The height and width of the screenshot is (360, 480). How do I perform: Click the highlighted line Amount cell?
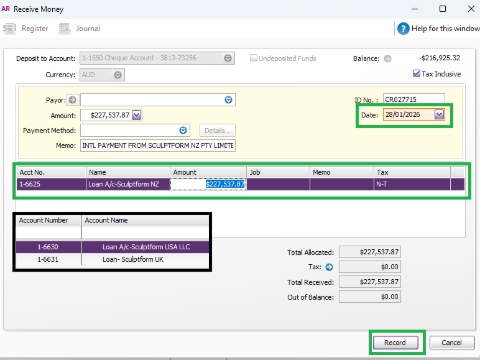(208, 184)
